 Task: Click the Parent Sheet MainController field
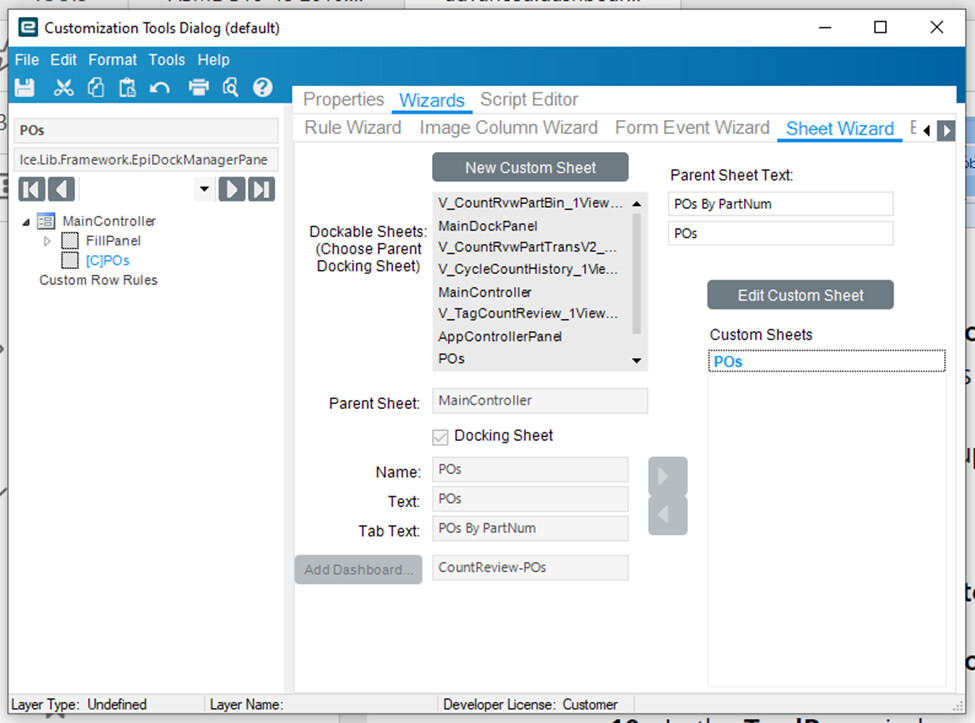540,401
